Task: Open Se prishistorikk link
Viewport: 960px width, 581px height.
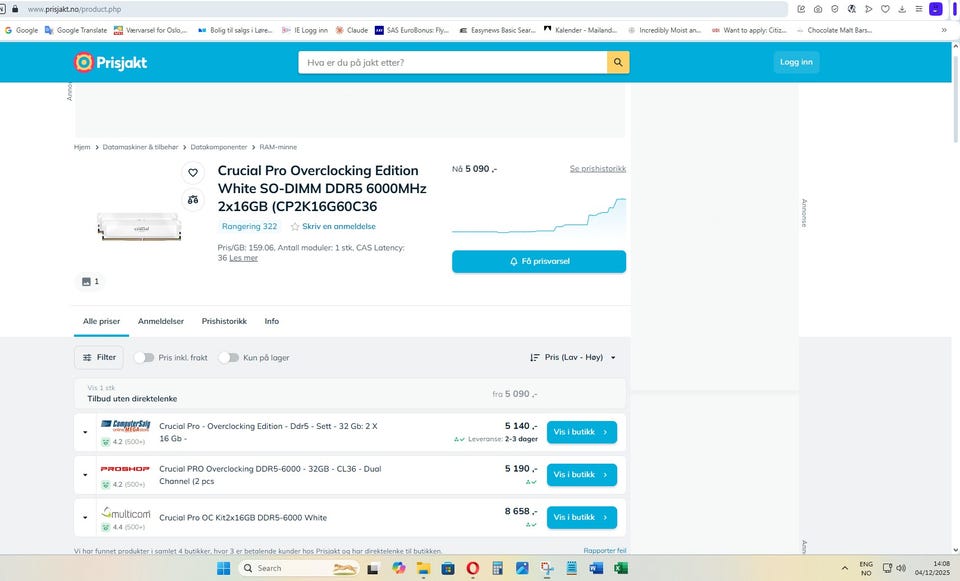Action: click(x=598, y=169)
